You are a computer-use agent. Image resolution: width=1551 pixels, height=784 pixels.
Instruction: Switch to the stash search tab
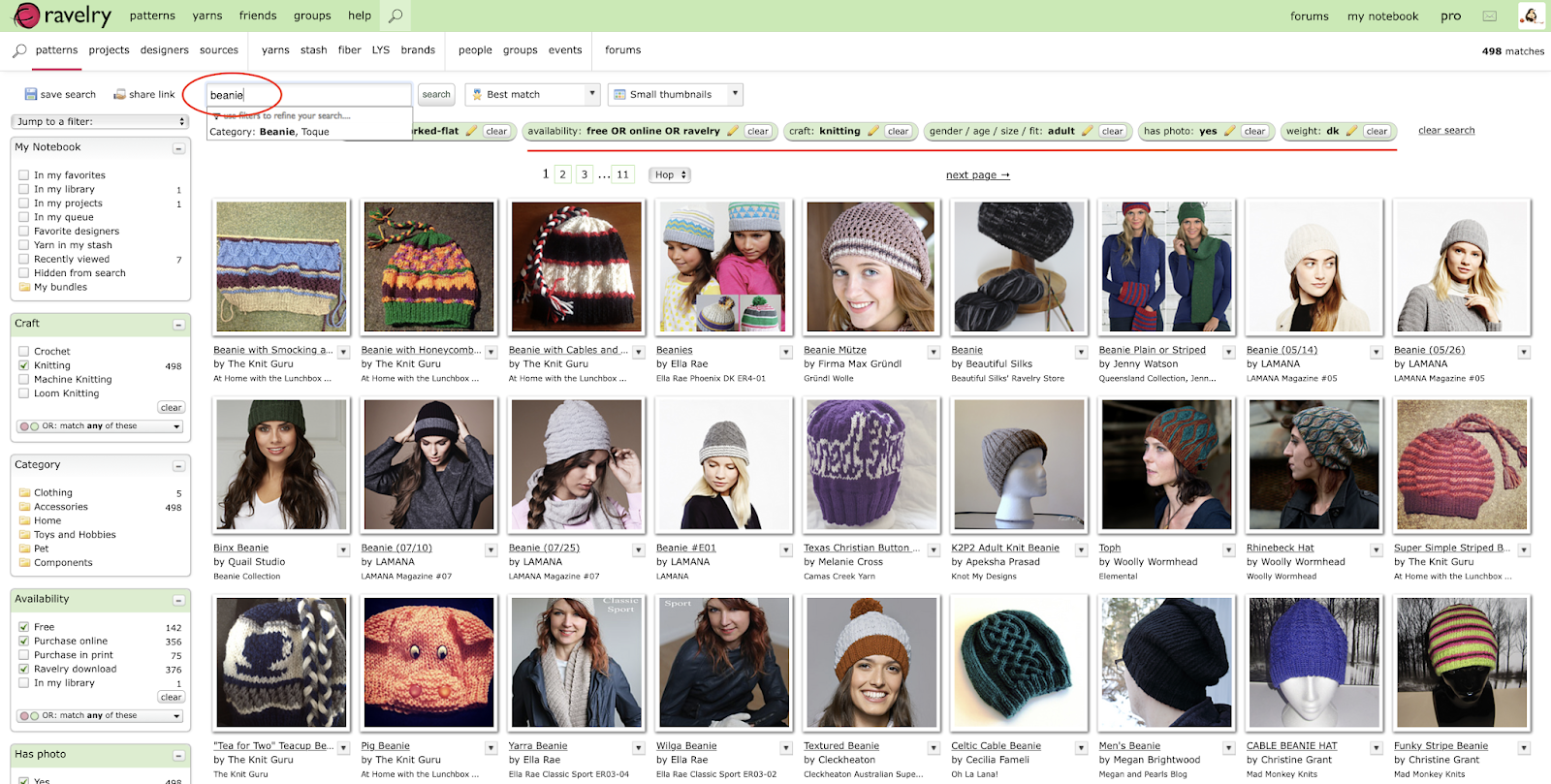tap(313, 50)
